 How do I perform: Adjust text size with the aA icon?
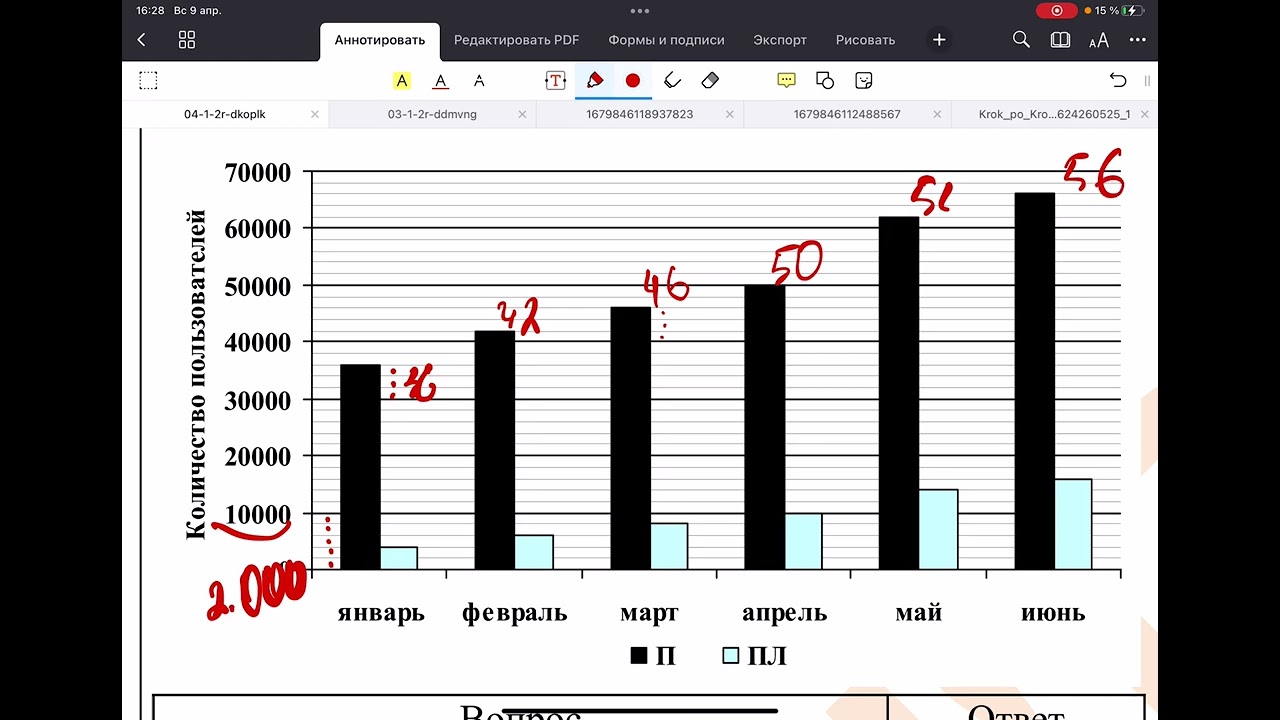point(1099,40)
